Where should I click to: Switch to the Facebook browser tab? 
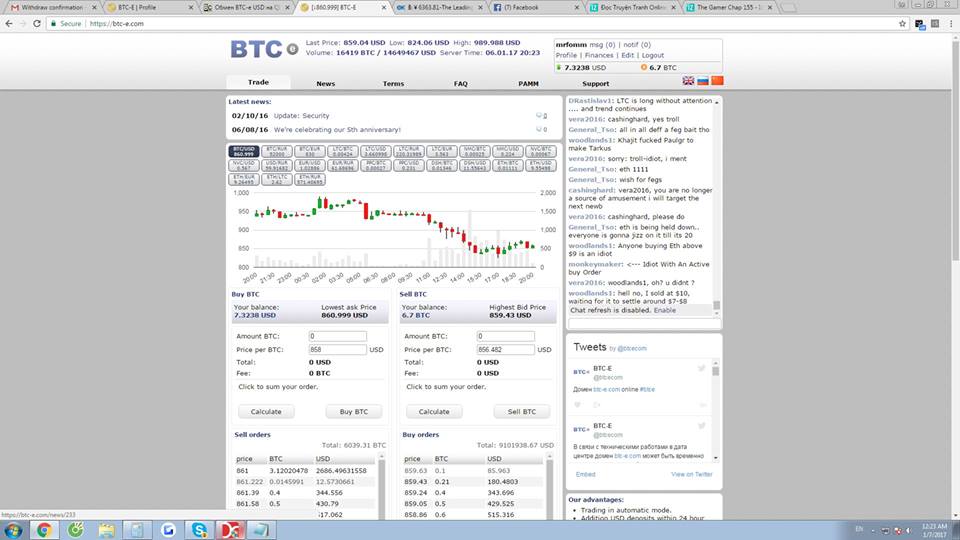coord(533,7)
